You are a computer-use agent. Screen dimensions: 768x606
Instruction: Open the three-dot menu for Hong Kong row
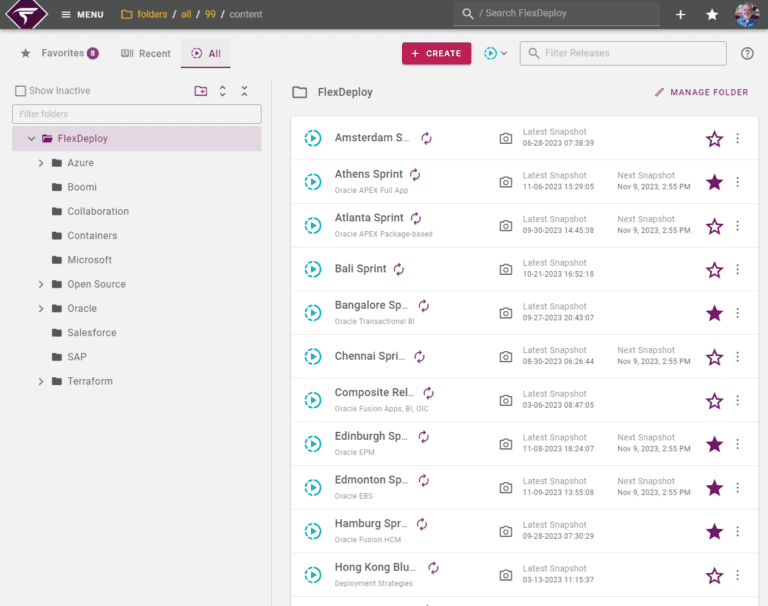point(738,575)
